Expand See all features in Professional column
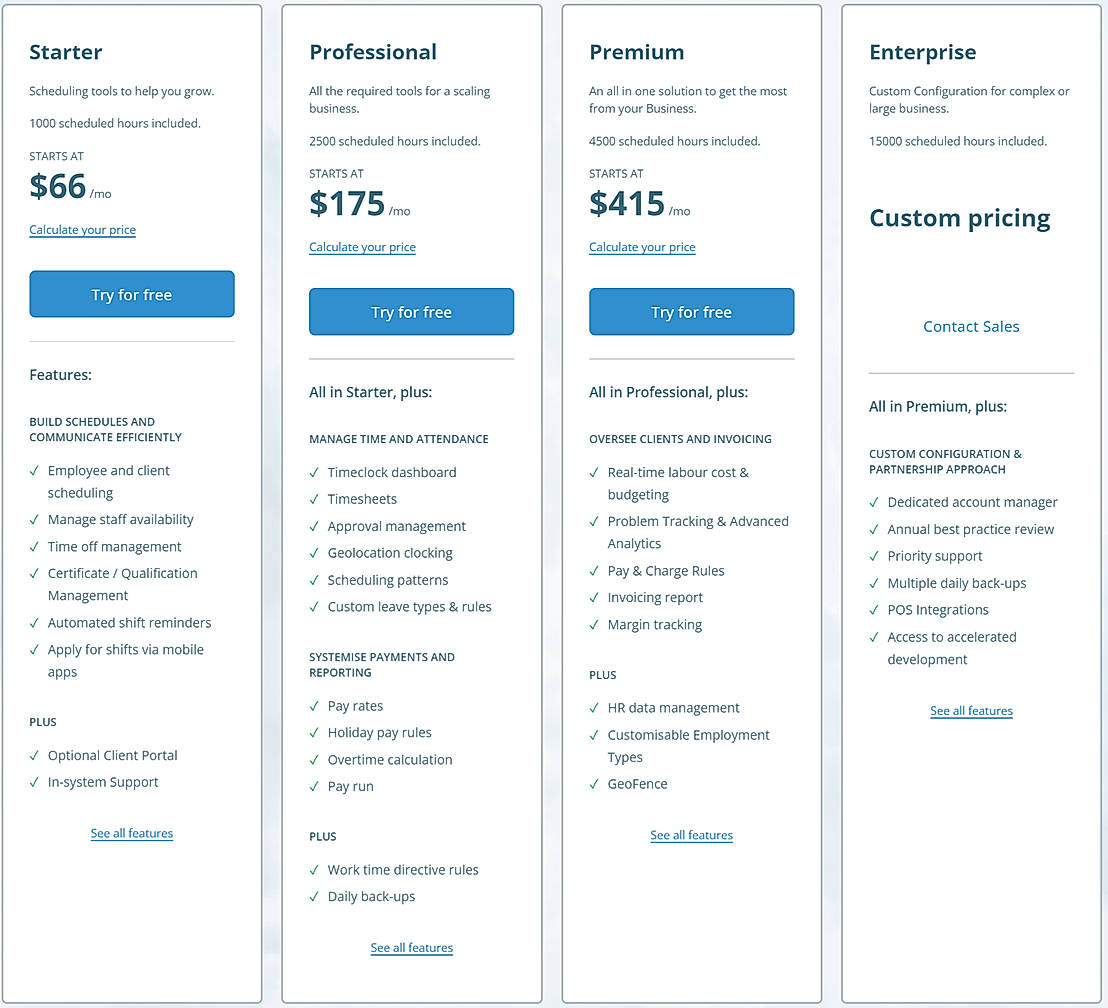 coord(411,947)
